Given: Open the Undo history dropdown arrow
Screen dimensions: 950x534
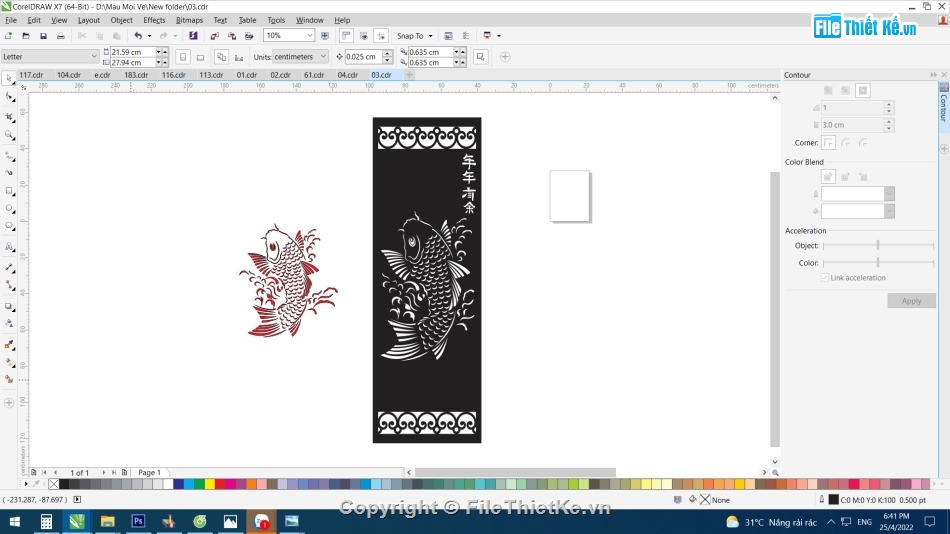Looking at the screenshot, I should (x=150, y=36).
